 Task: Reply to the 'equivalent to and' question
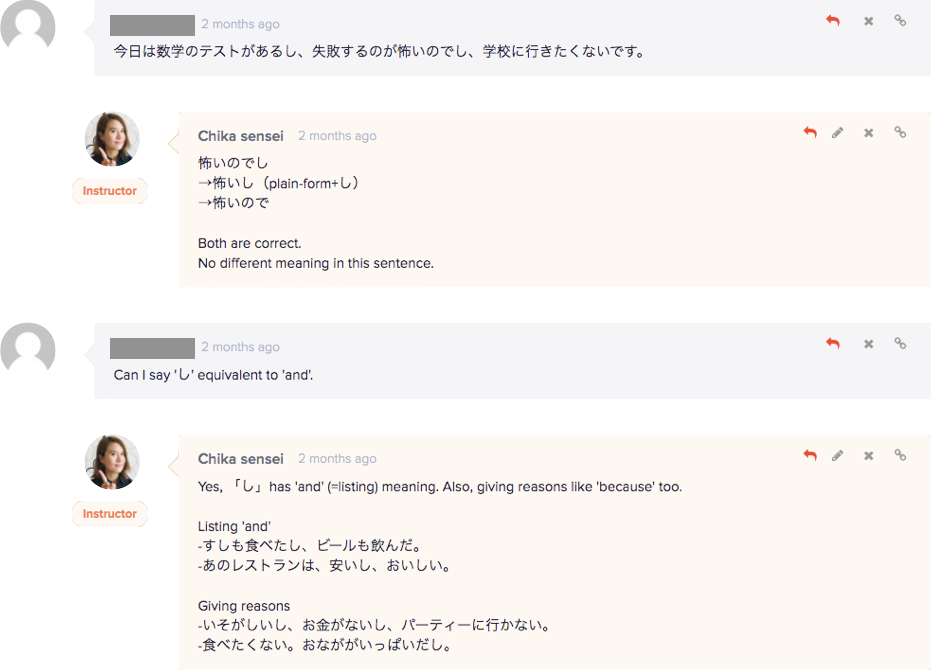point(832,343)
